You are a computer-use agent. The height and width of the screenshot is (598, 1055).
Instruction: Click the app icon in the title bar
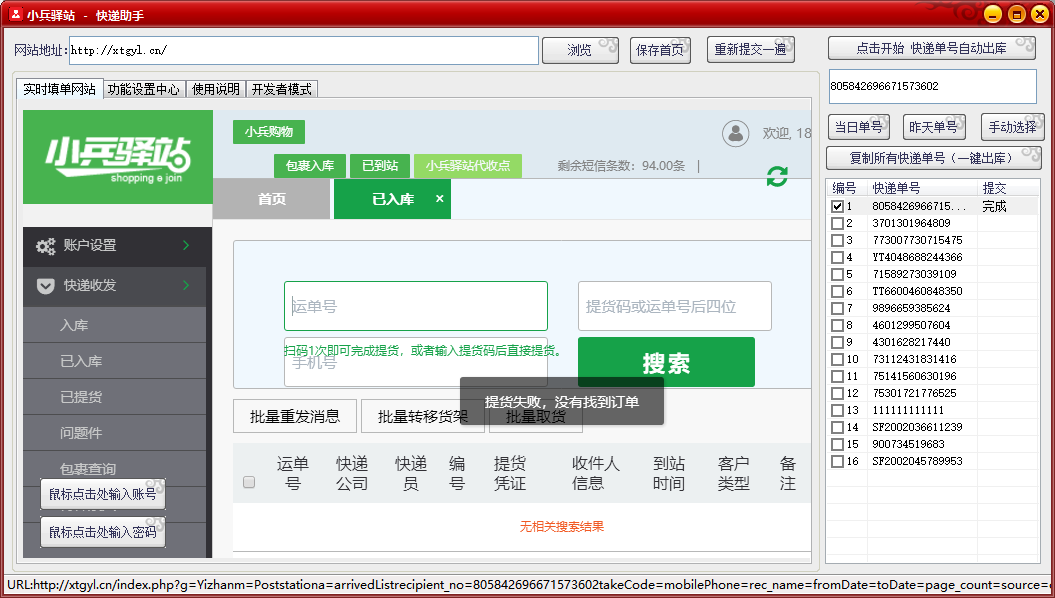click(x=15, y=14)
